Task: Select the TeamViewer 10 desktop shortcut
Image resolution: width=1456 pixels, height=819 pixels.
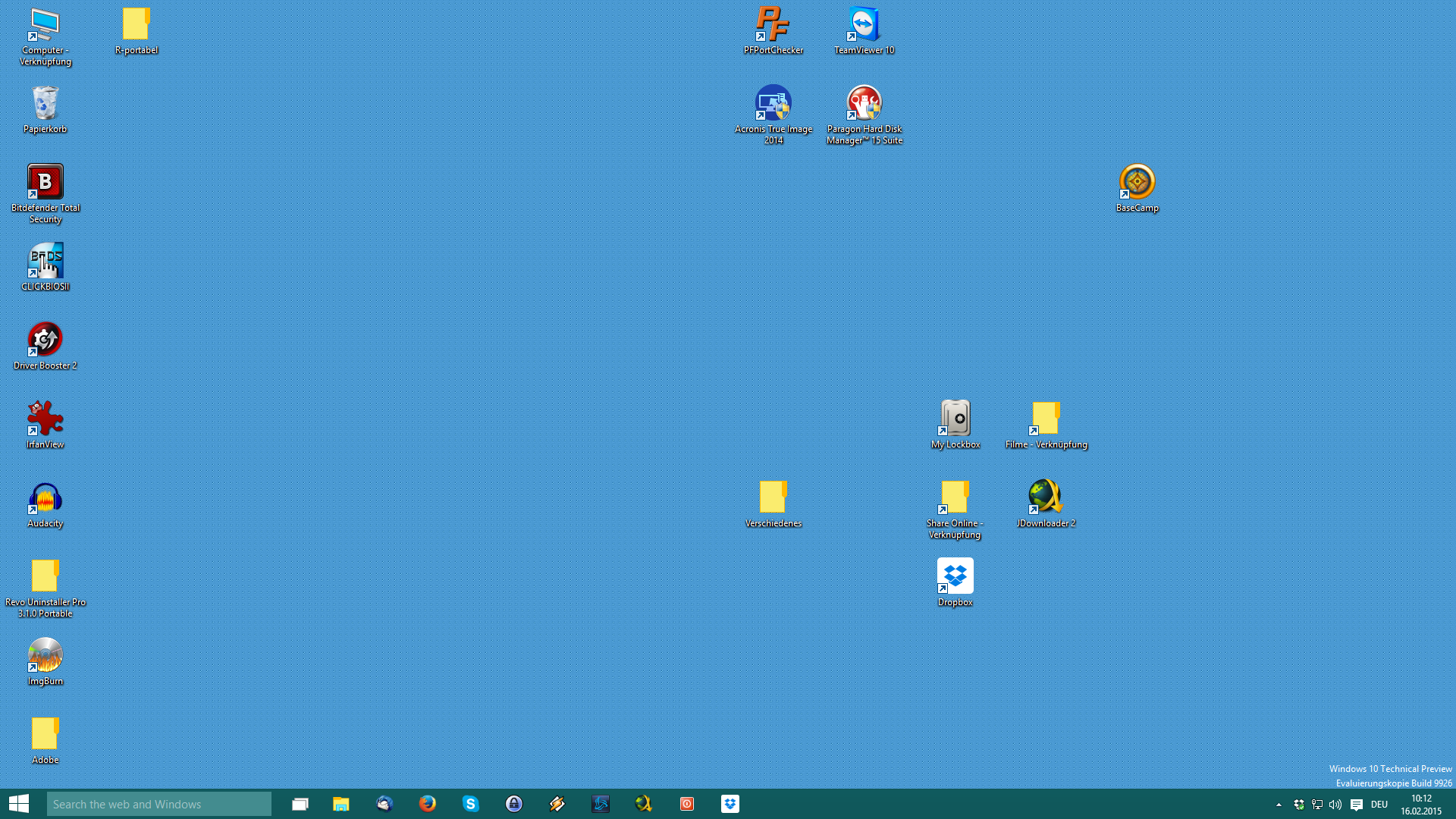Action: (864, 30)
